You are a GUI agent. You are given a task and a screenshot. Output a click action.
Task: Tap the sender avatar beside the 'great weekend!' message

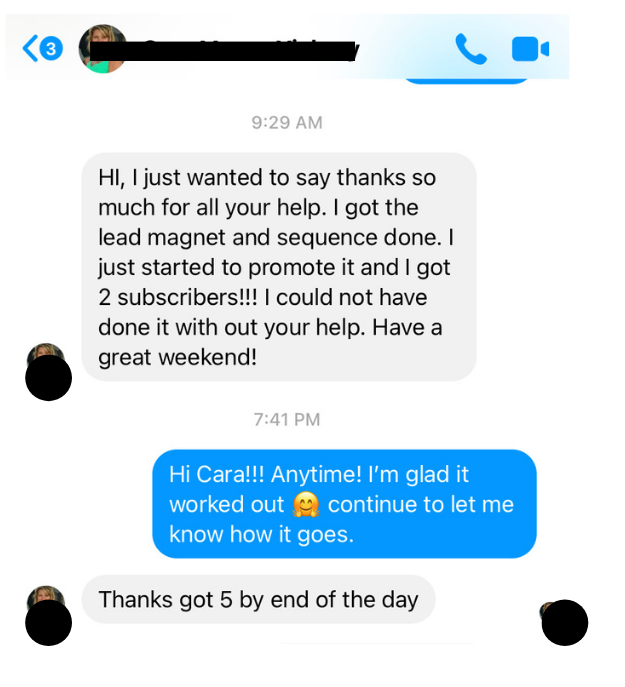pos(48,372)
